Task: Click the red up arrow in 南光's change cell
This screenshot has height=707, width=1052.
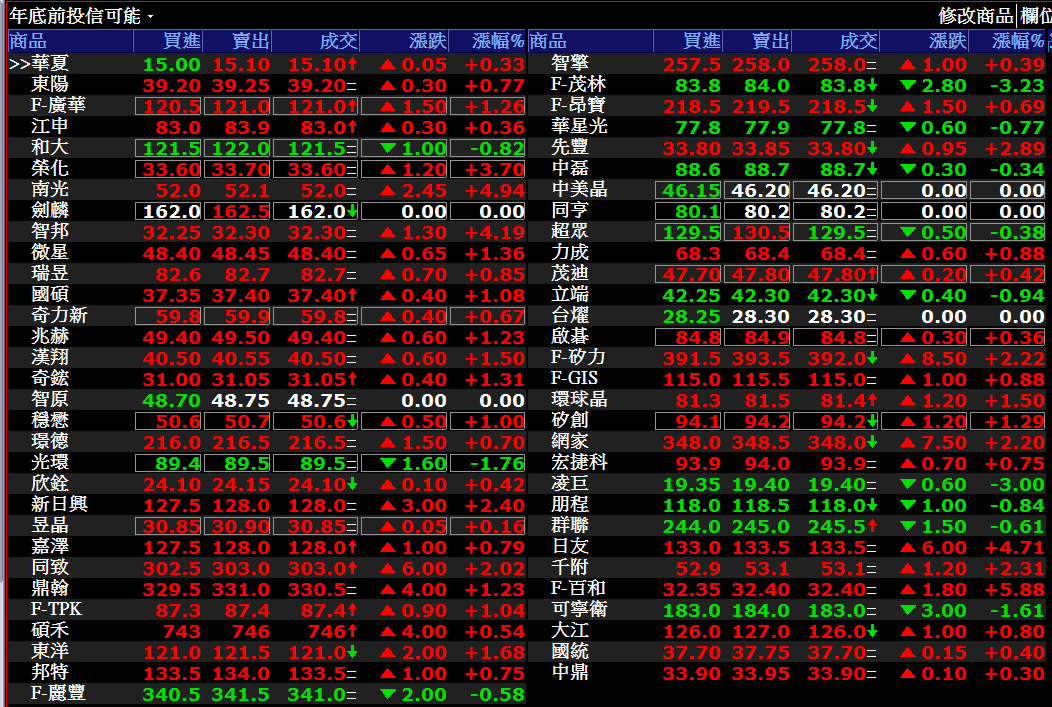Action: pyautogui.click(x=389, y=191)
